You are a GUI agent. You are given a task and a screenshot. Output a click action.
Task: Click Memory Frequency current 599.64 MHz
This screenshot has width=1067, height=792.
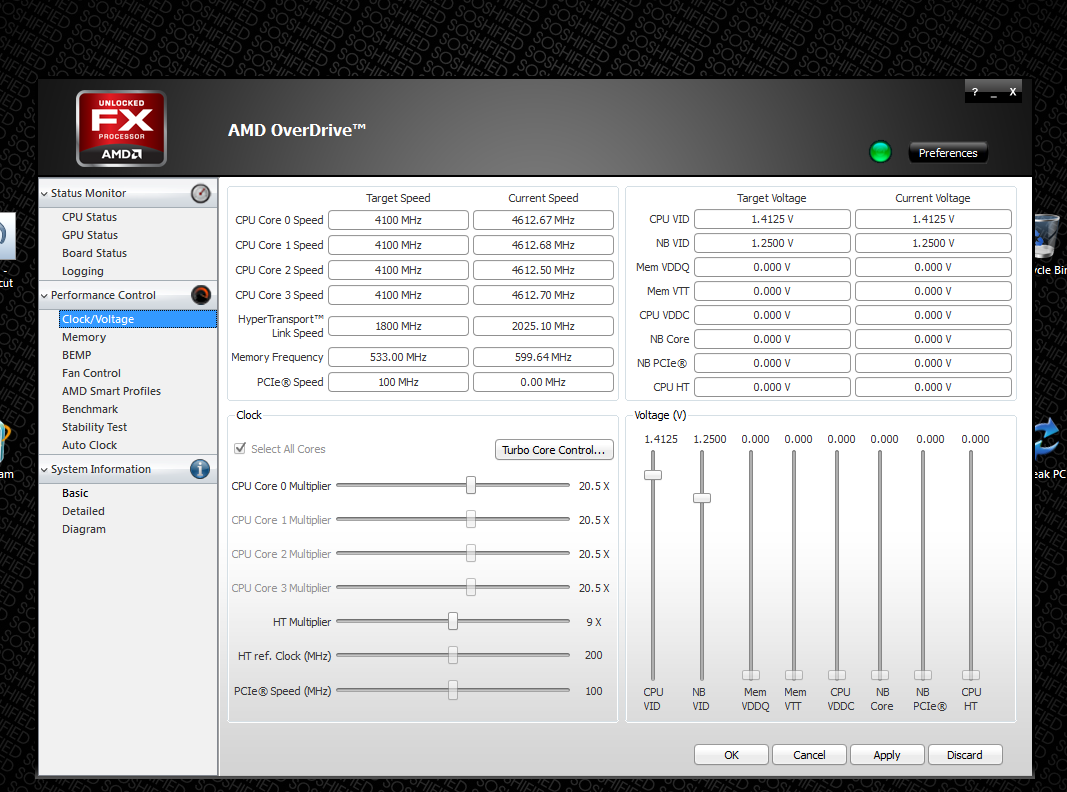[543, 357]
